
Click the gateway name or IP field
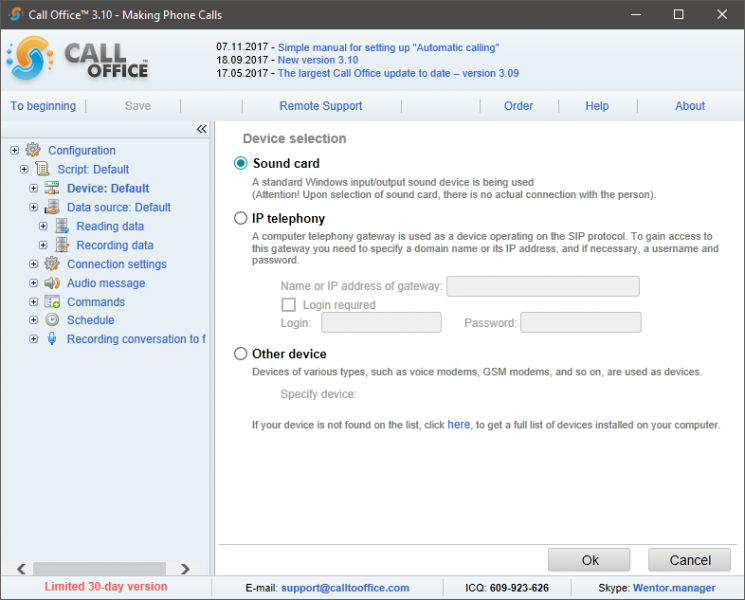pyautogui.click(x=543, y=286)
